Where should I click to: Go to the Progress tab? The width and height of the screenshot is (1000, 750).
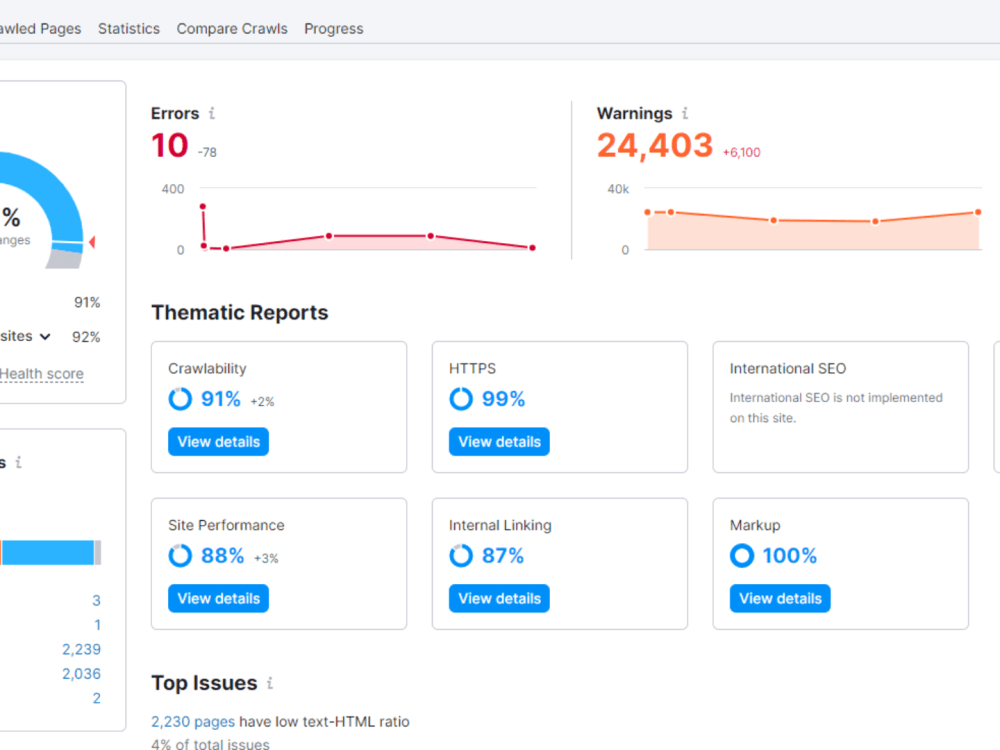(334, 29)
